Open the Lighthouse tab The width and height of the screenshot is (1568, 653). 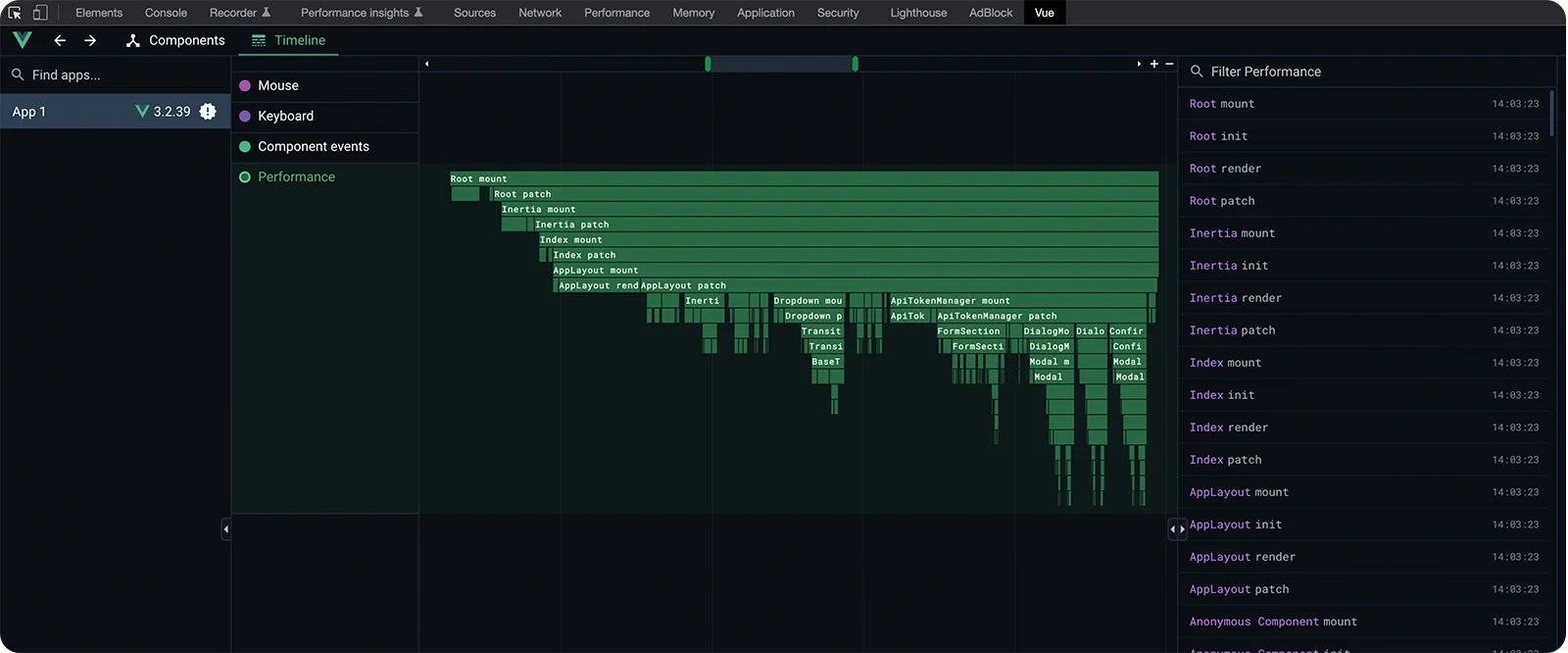tap(918, 13)
